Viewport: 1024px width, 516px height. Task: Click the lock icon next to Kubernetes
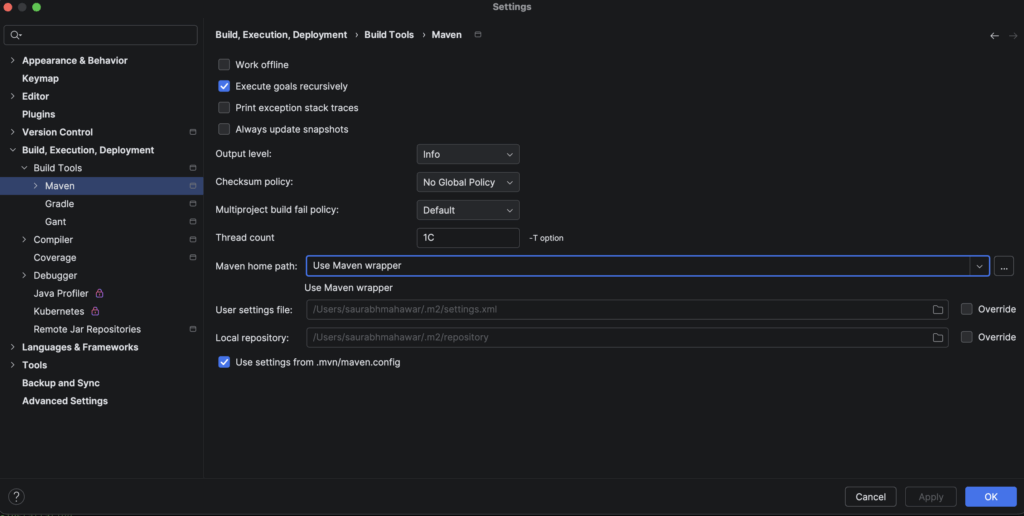[x=94, y=312]
